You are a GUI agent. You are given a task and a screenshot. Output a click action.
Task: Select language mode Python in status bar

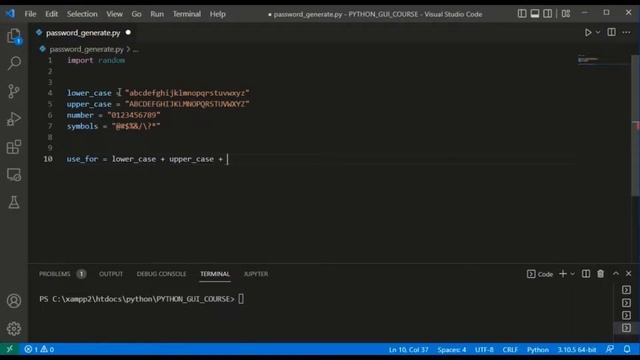(538, 350)
